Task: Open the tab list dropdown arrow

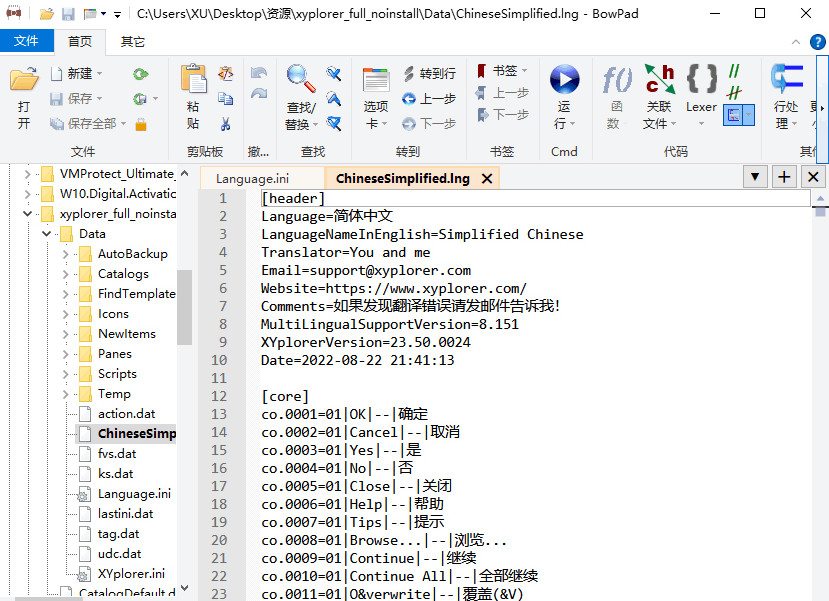Action: coord(757,177)
